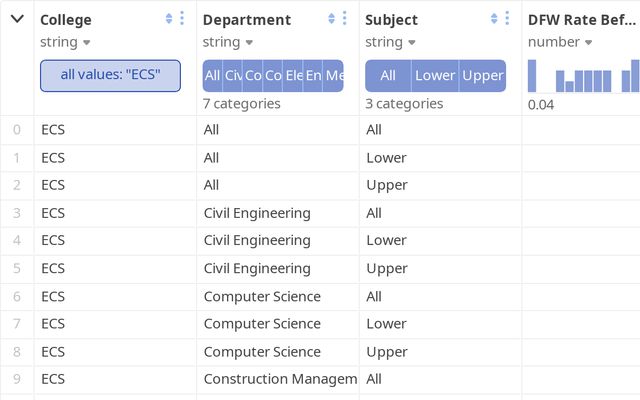The height and width of the screenshot is (400, 640).
Task: Collapse the table header chevron
Action: click(x=17, y=19)
